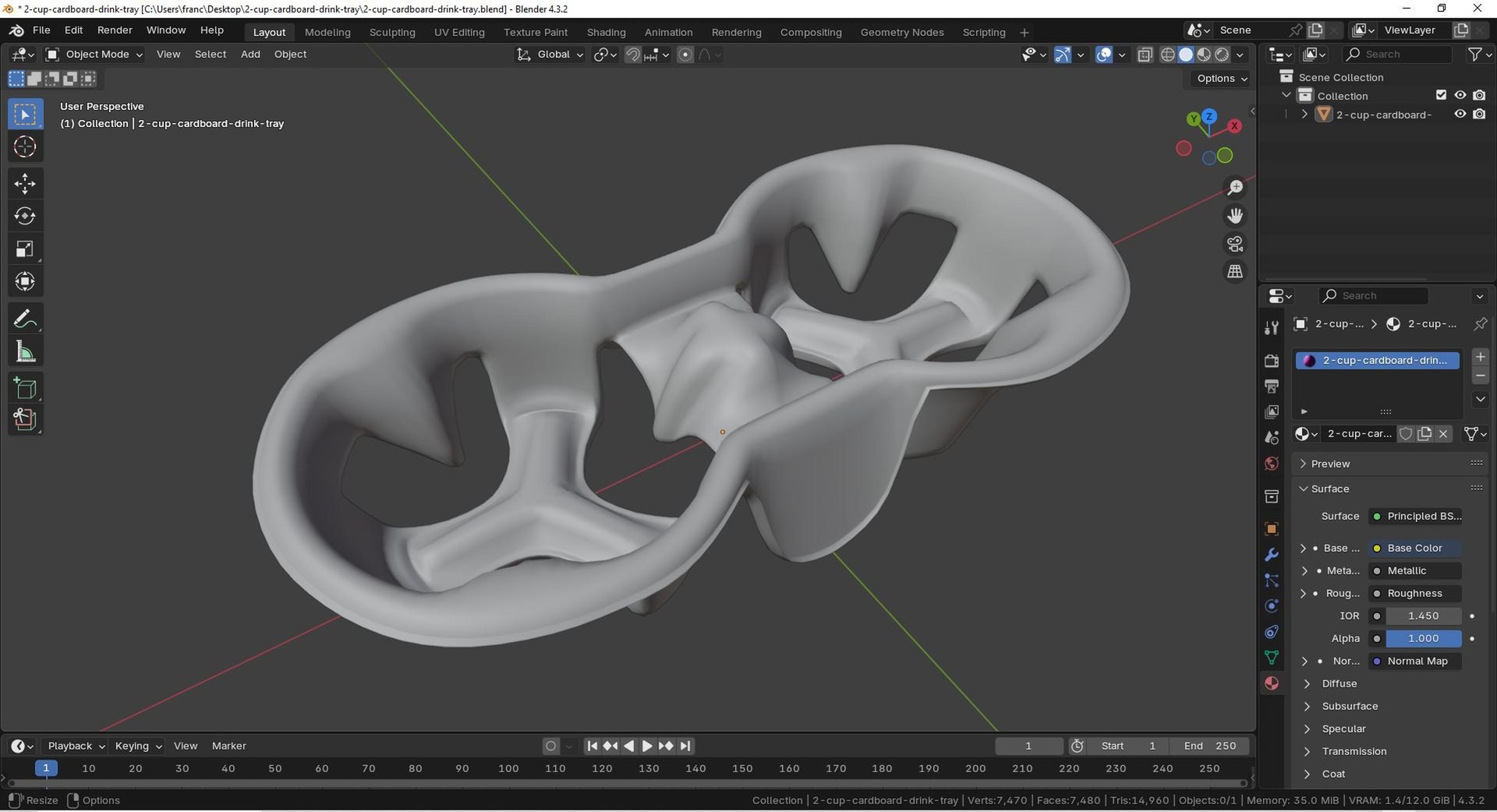This screenshot has width=1497, height=812.
Task: Click the pan view hand icon
Action: tap(1235, 216)
